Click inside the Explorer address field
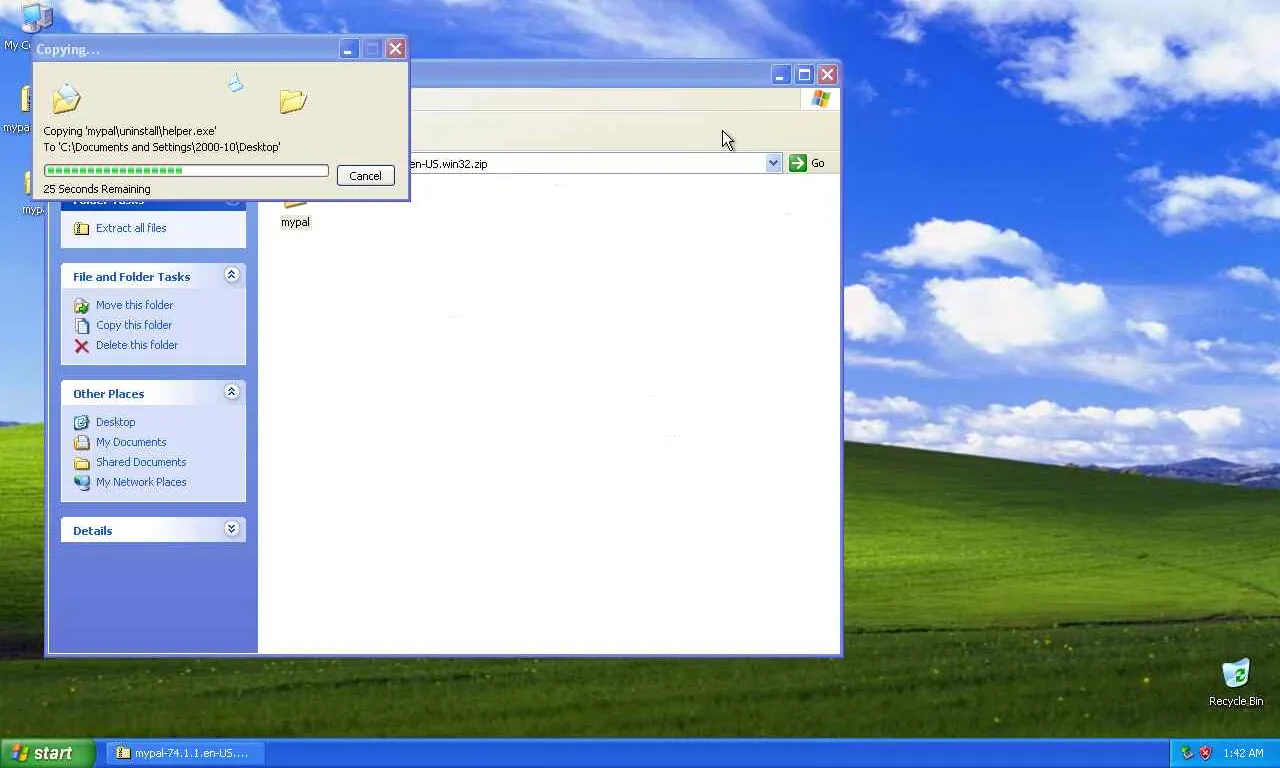 585,163
